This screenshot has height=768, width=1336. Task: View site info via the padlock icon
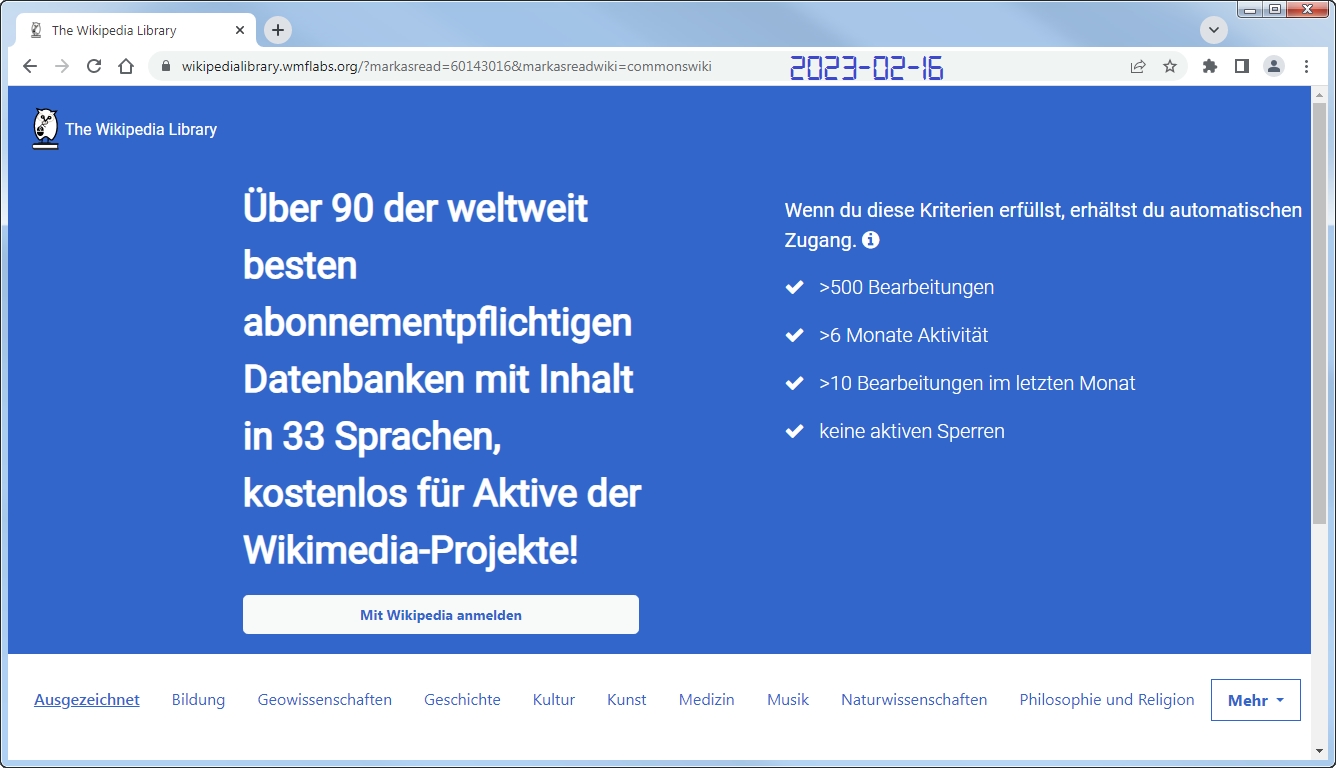166,66
